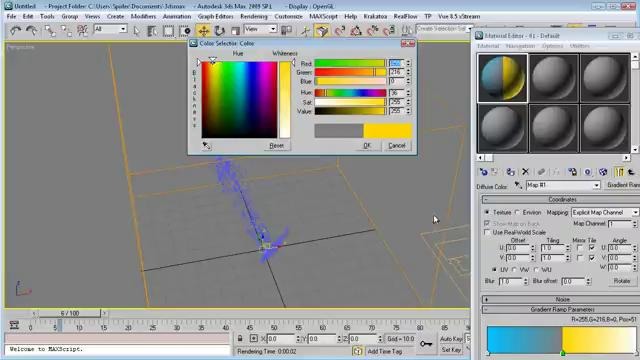Open the Customize menu
Screen dimensions: 640x360
coord(288,16)
